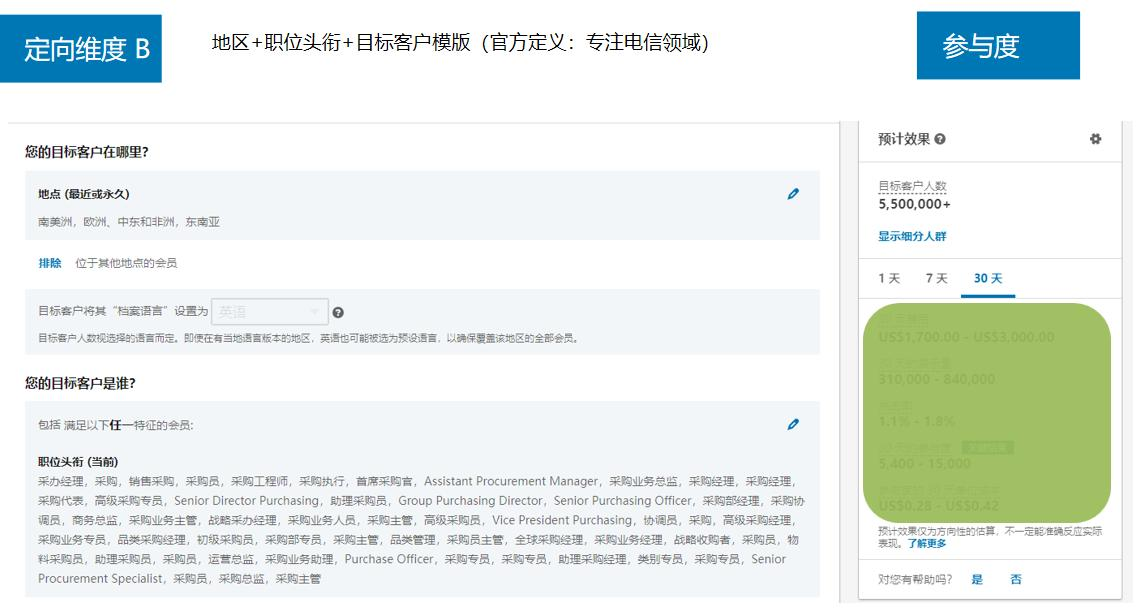Screen dimensions: 1142x612
Task: Click the Purchase Officer job title
Action: (x=388, y=560)
